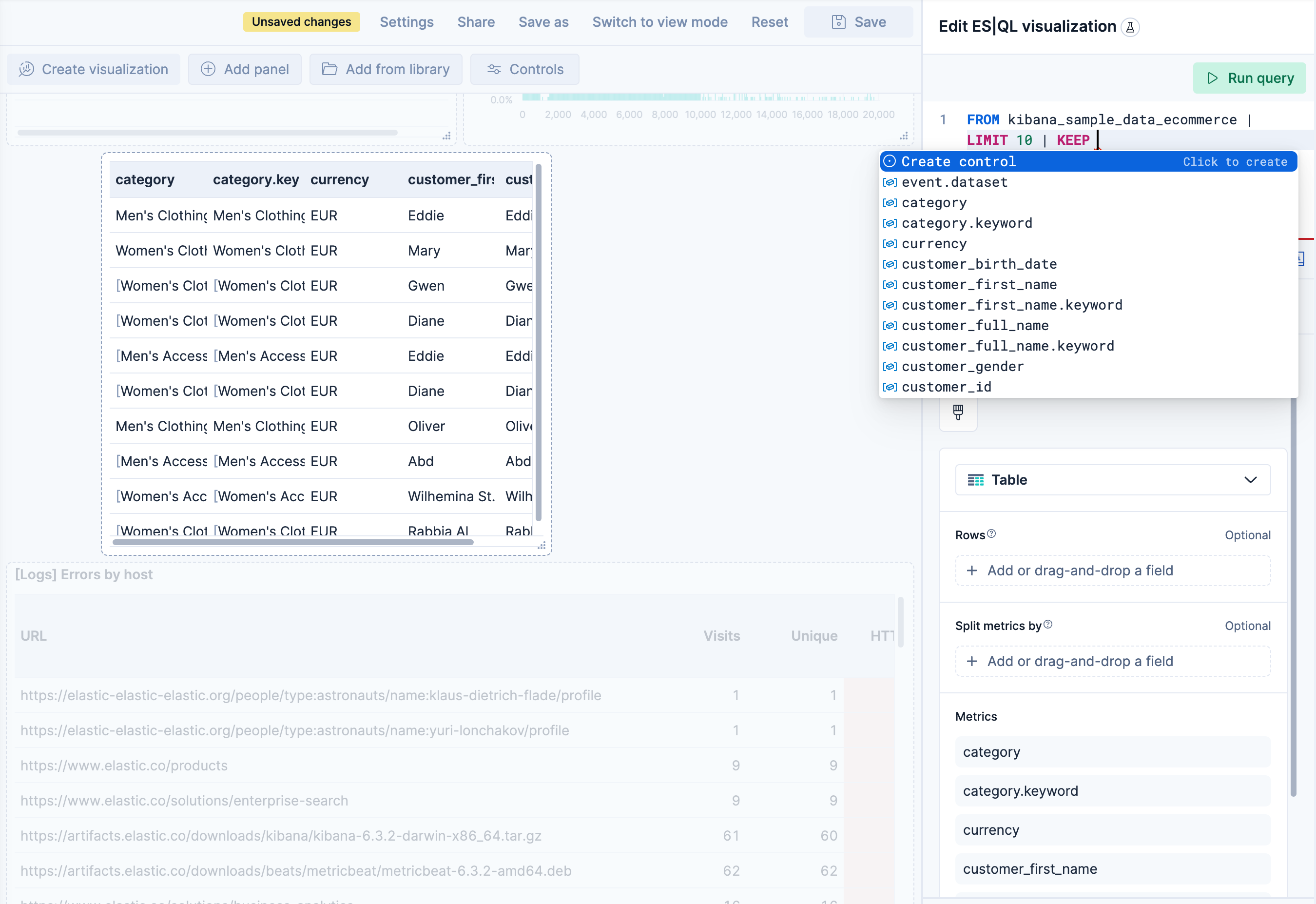Viewport: 1316px width, 904px height.
Task: Select the Table visualization type icon
Action: coord(976,479)
